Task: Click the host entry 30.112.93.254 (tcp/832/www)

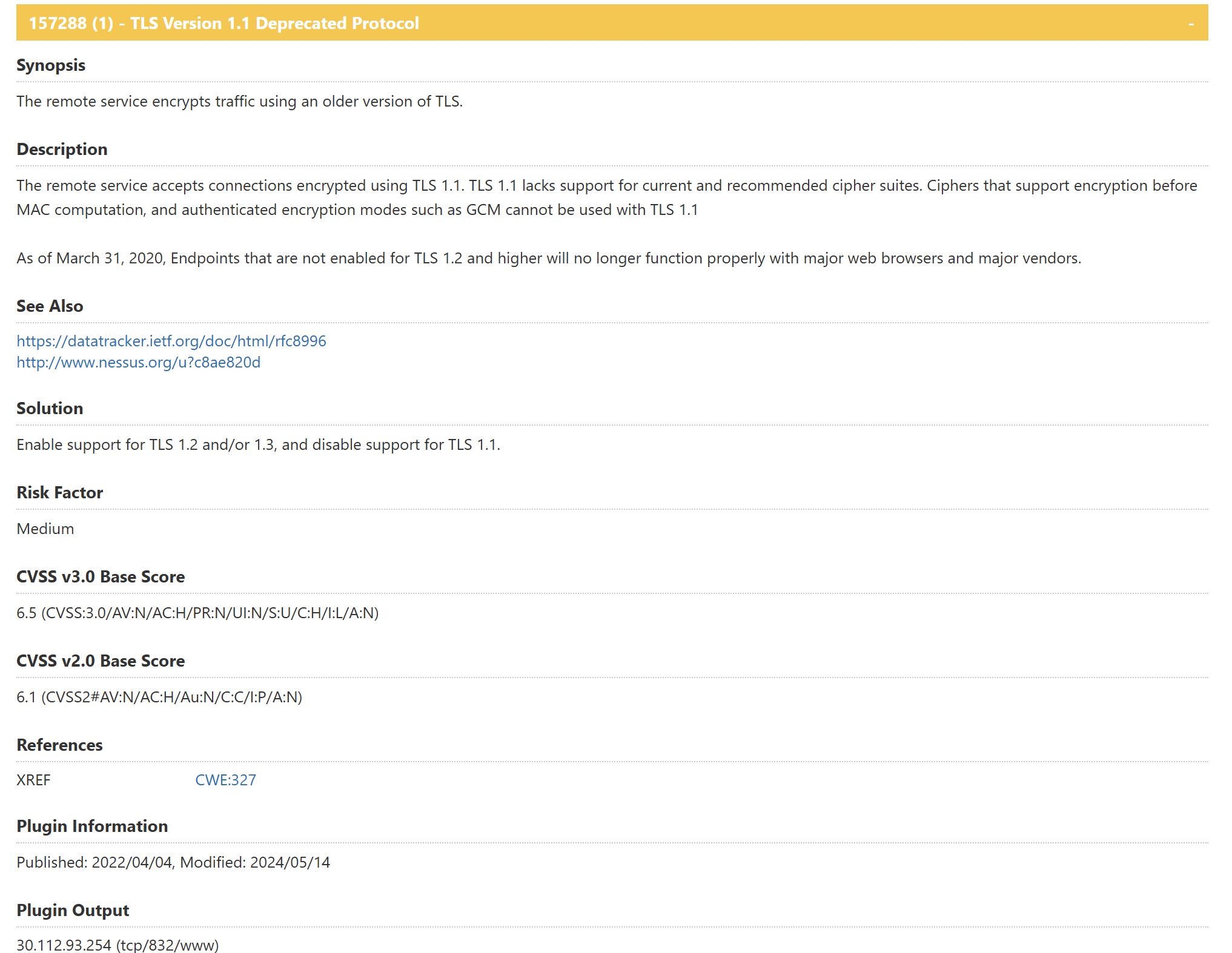Action: 118,945
